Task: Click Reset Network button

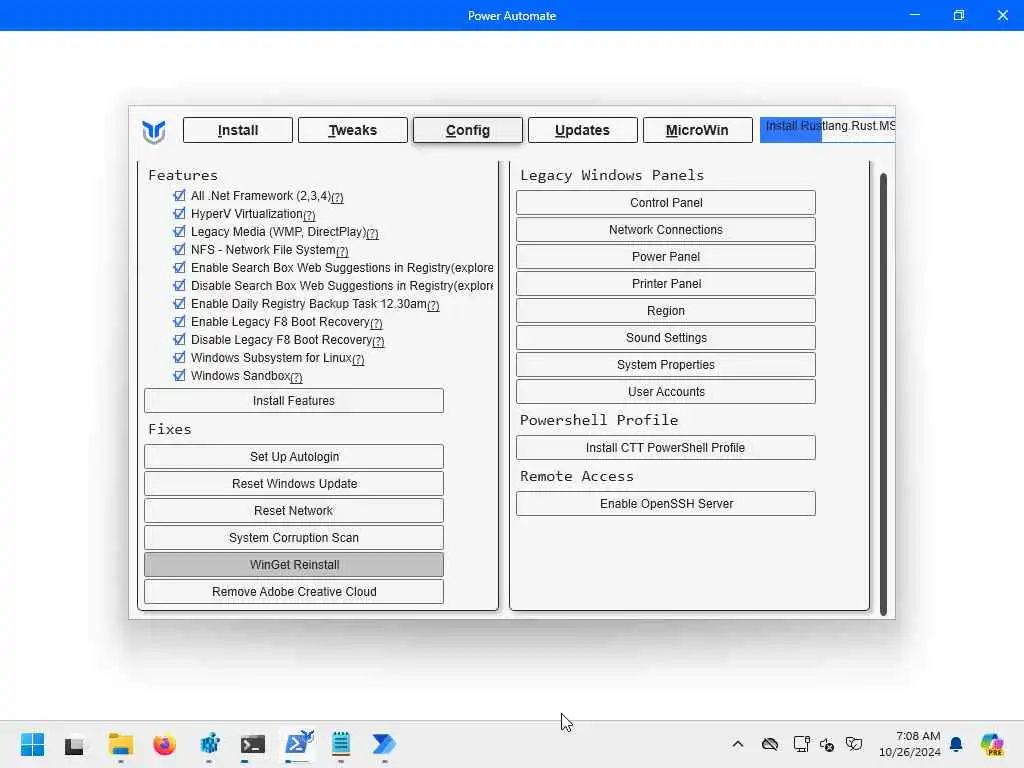Action: (x=294, y=511)
